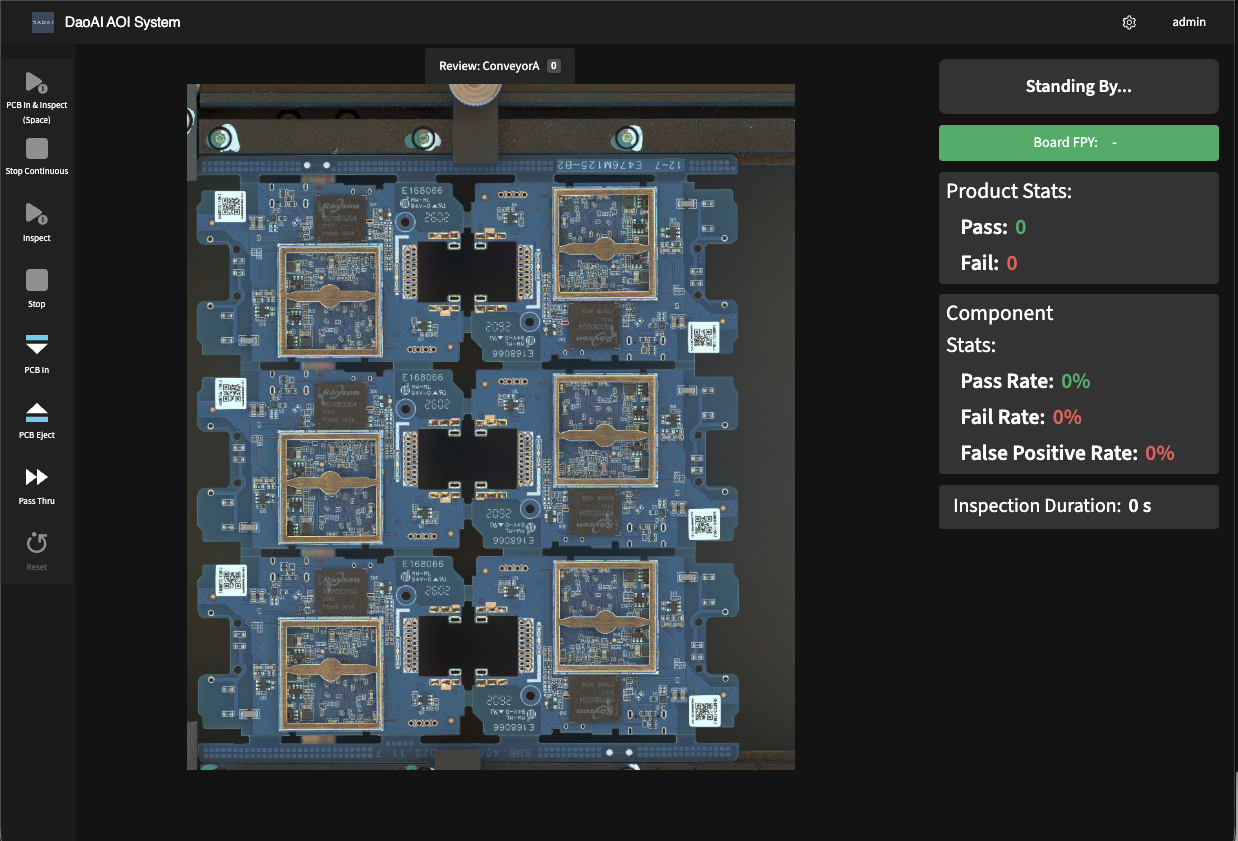The width and height of the screenshot is (1238, 841).
Task: Click the Inspection Duration display
Action: click(1078, 506)
